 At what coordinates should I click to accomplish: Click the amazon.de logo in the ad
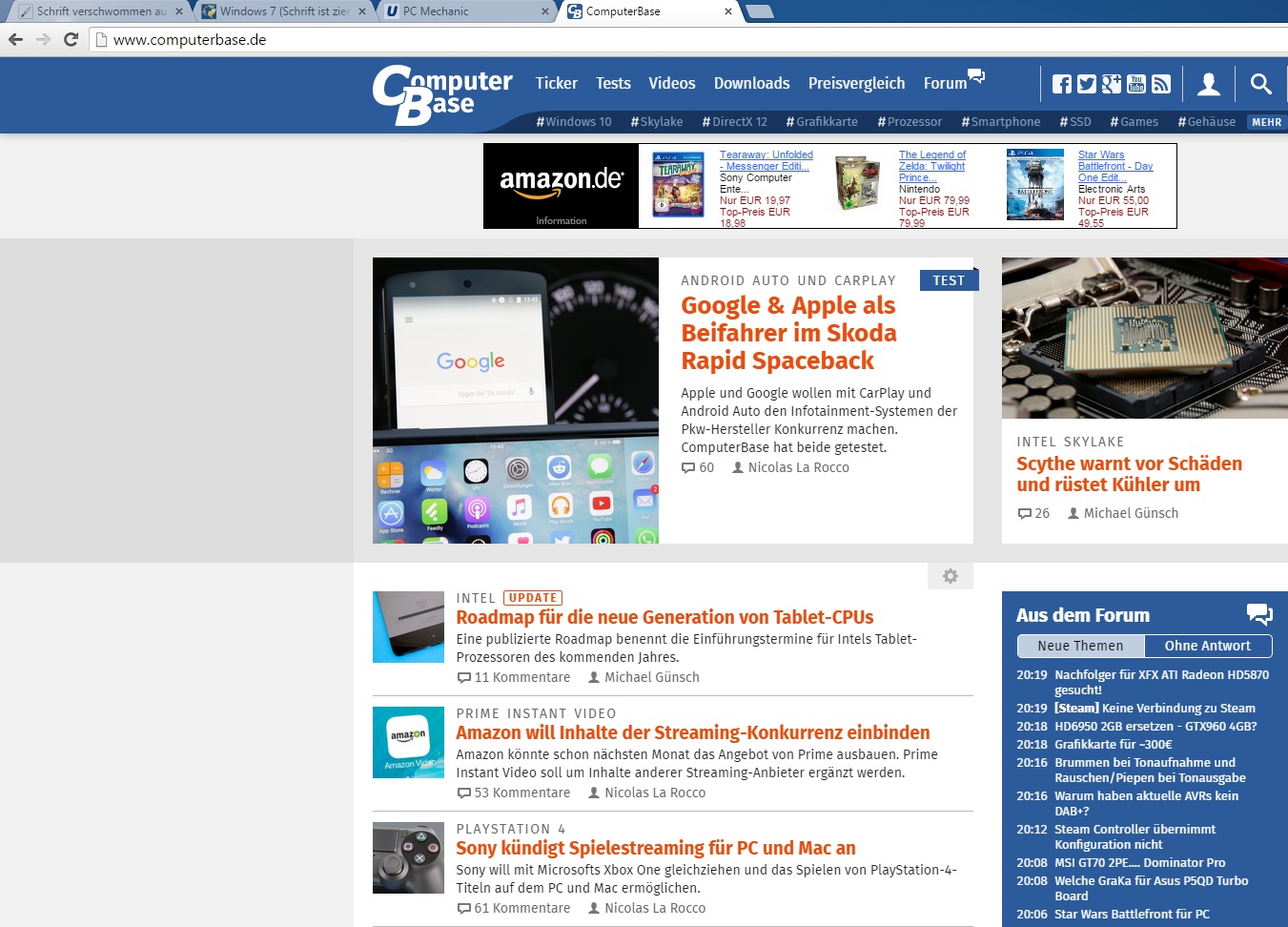(x=562, y=180)
